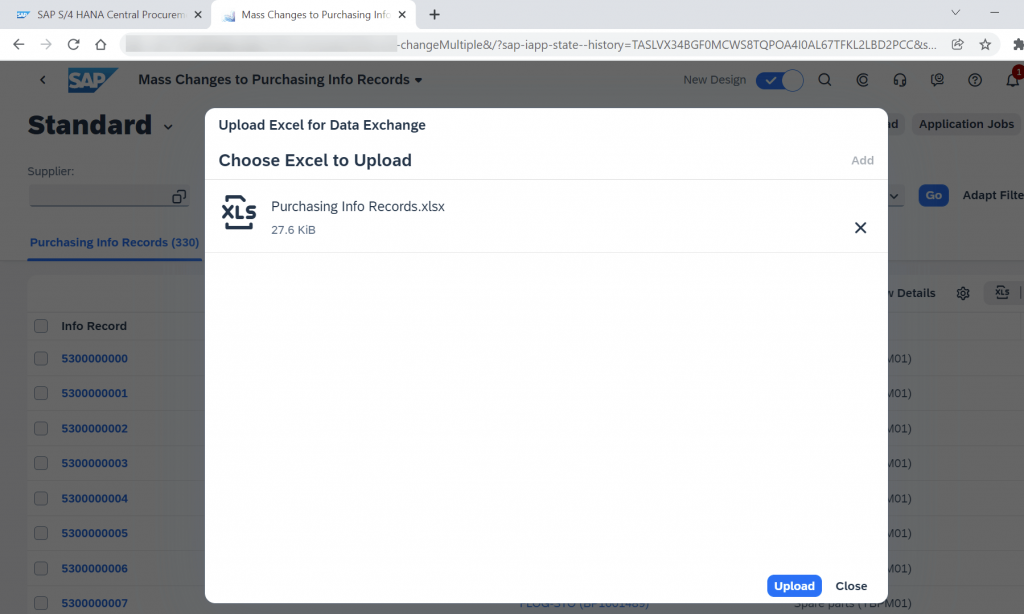Open Adapt Filters
This screenshot has height=614, width=1024.
click(993, 195)
